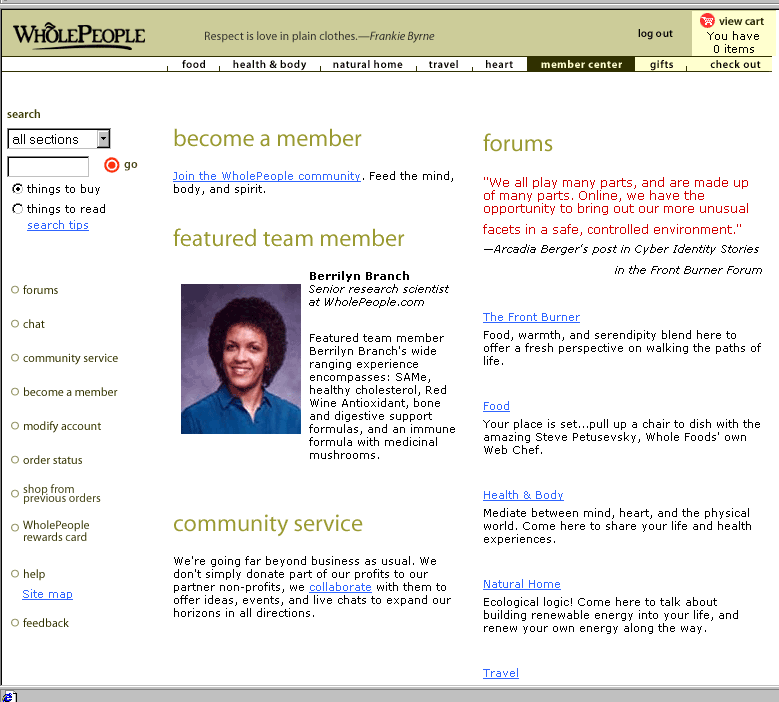Click view cart text
The height and width of the screenshot is (702, 779).
point(741,21)
